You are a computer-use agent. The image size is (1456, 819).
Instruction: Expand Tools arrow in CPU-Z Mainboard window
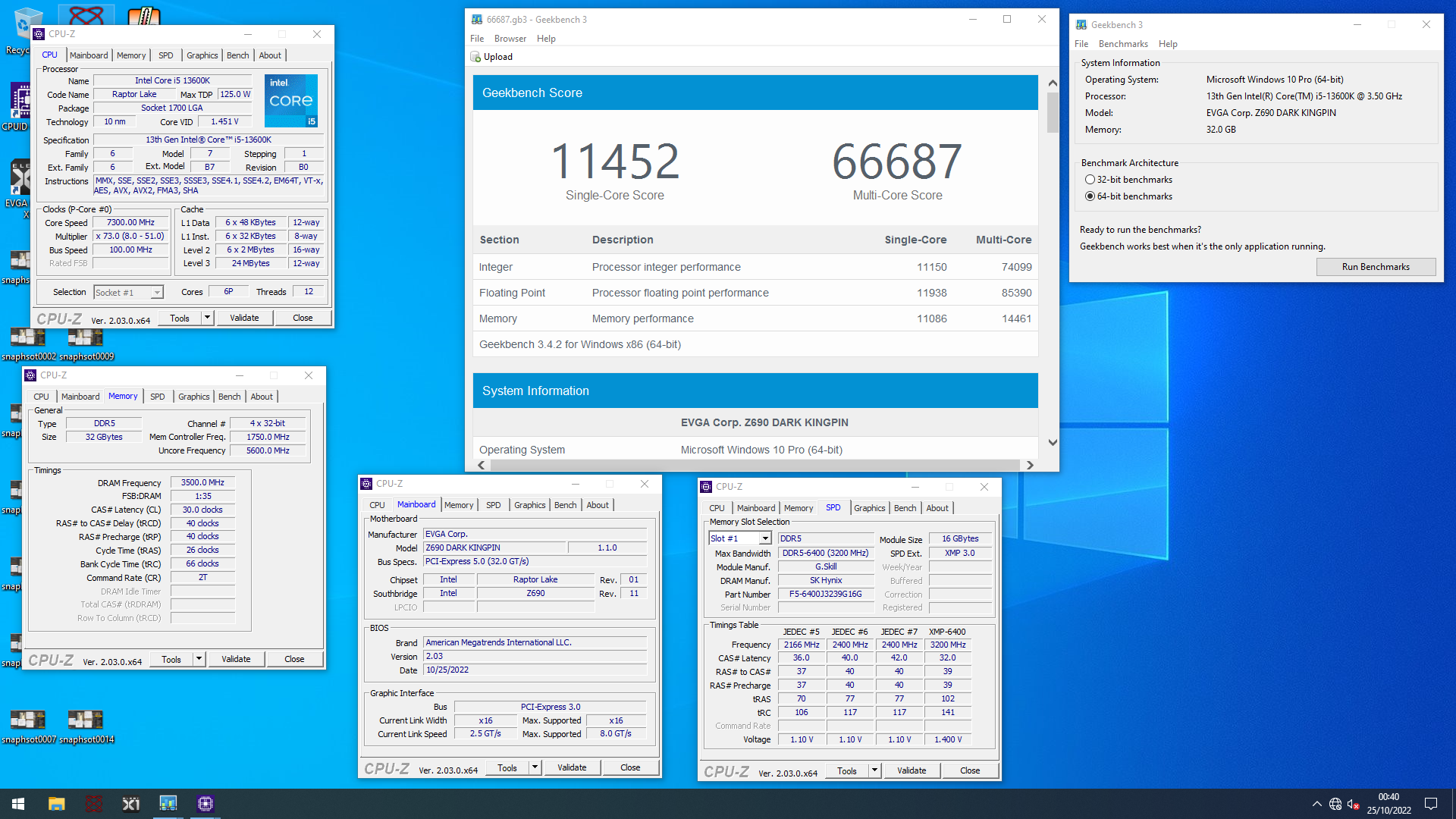535,768
